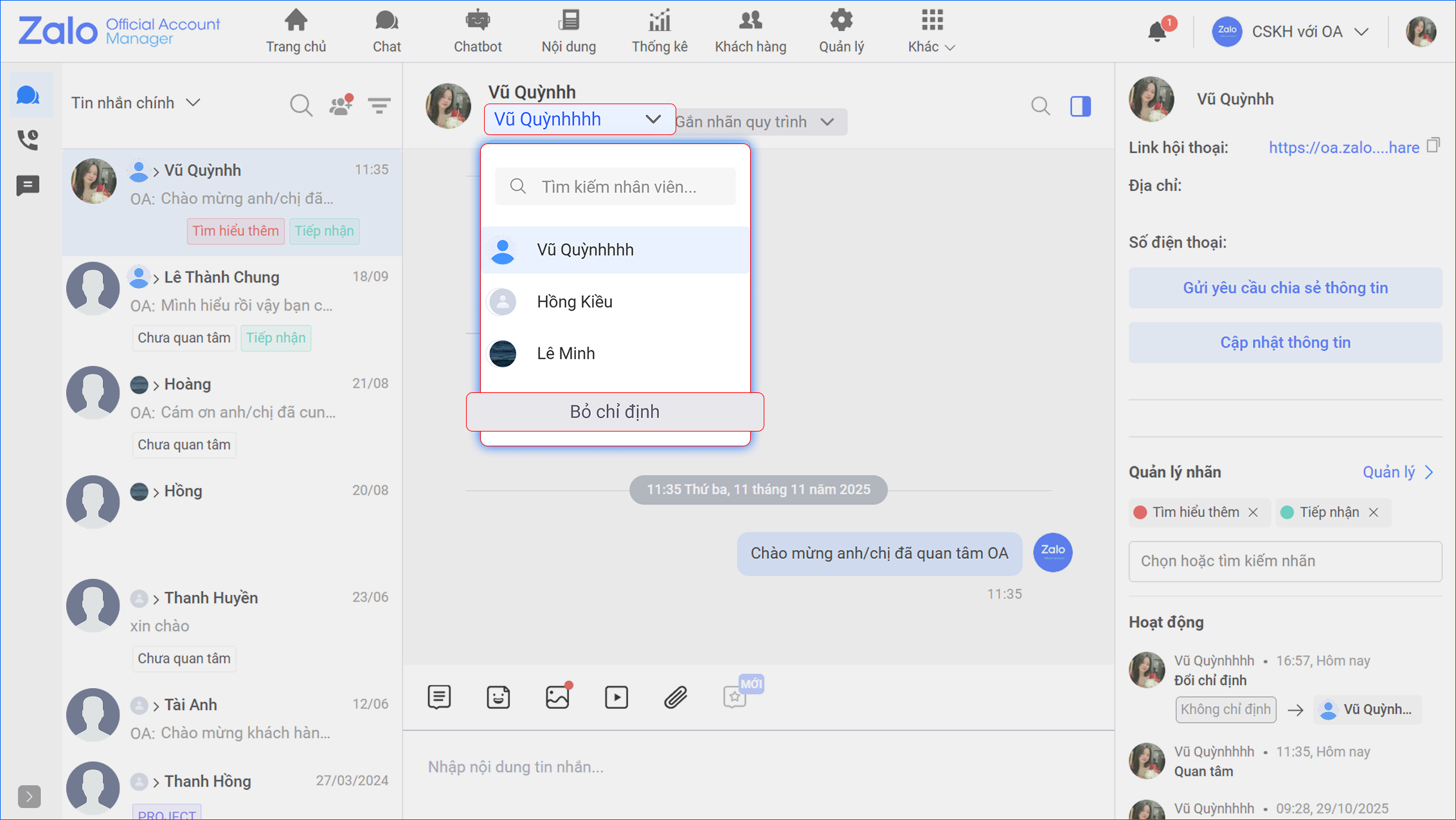1456x820 pixels.
Task: Click the attach file paperclip icon
Action: click(675, 697)
